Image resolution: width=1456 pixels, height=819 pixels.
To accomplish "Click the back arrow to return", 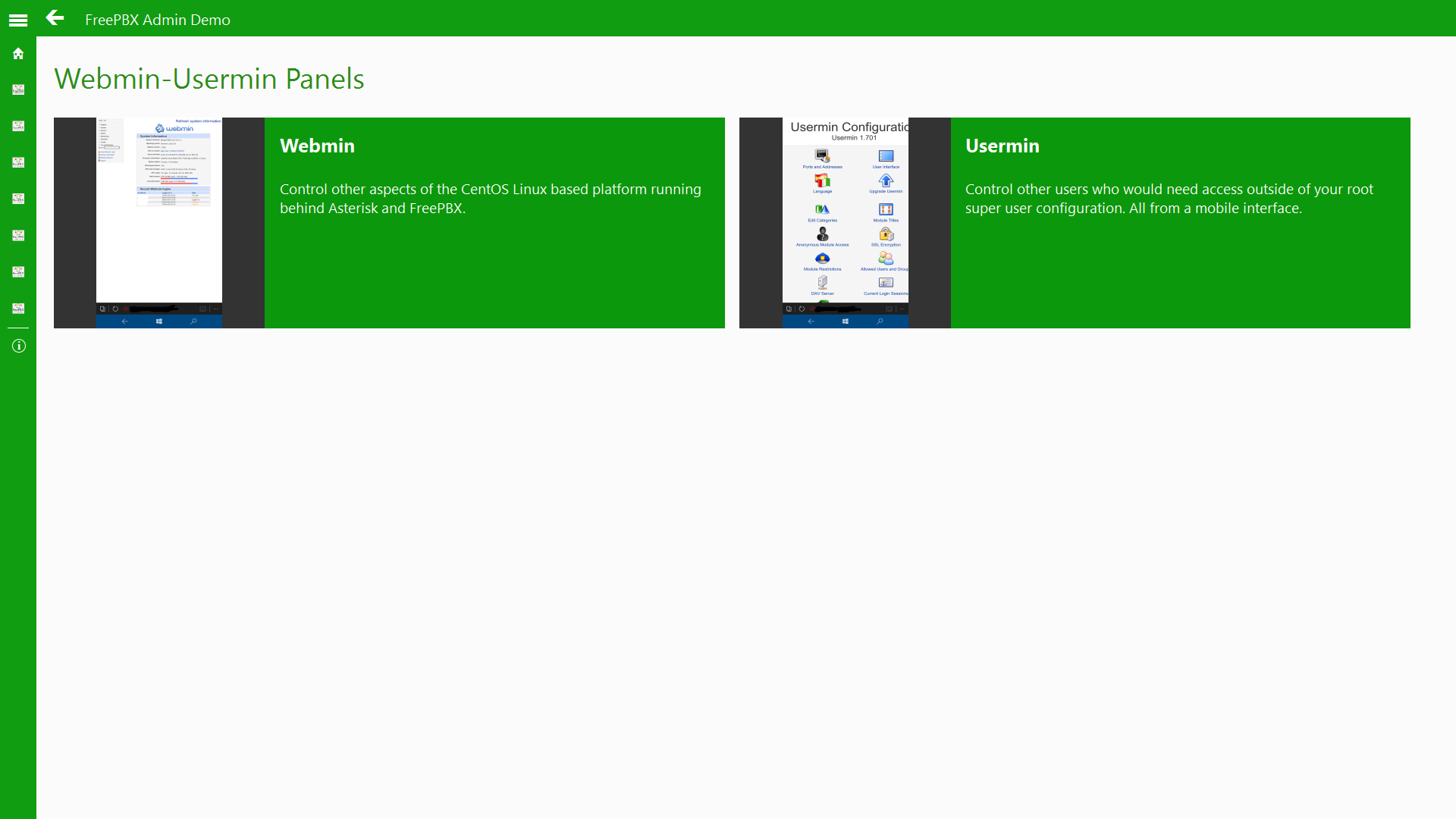I will (54, 20).
